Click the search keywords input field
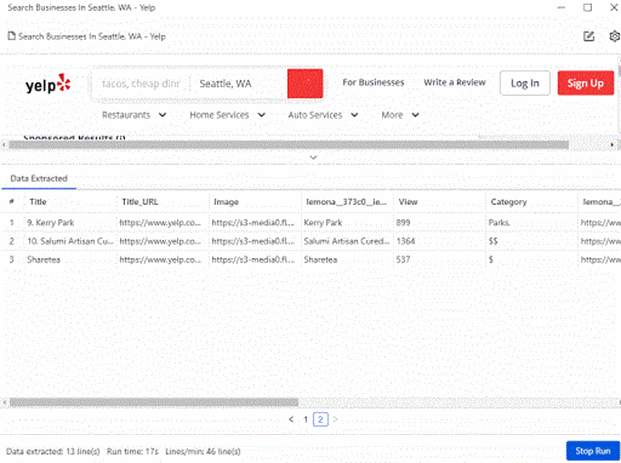Viewport: 621px width, 463px height. pyautogui.click(x=141, y=84)
